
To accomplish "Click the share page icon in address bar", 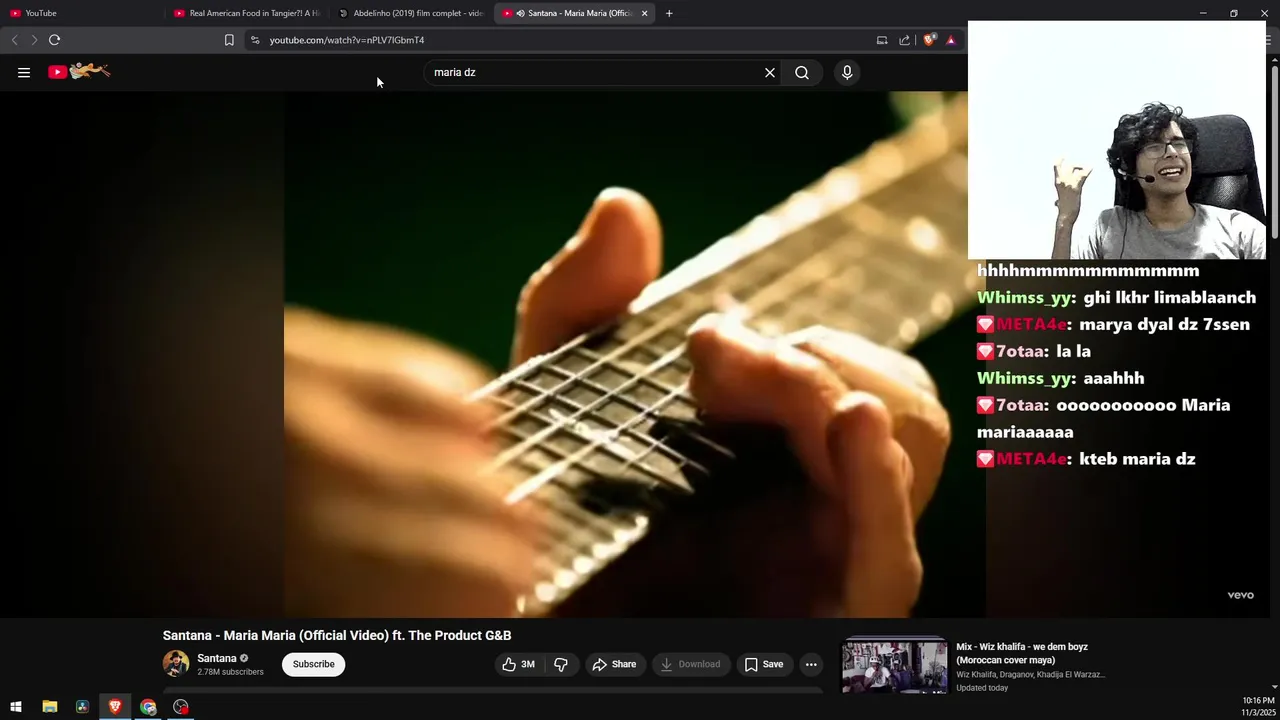I will (904, 40).
